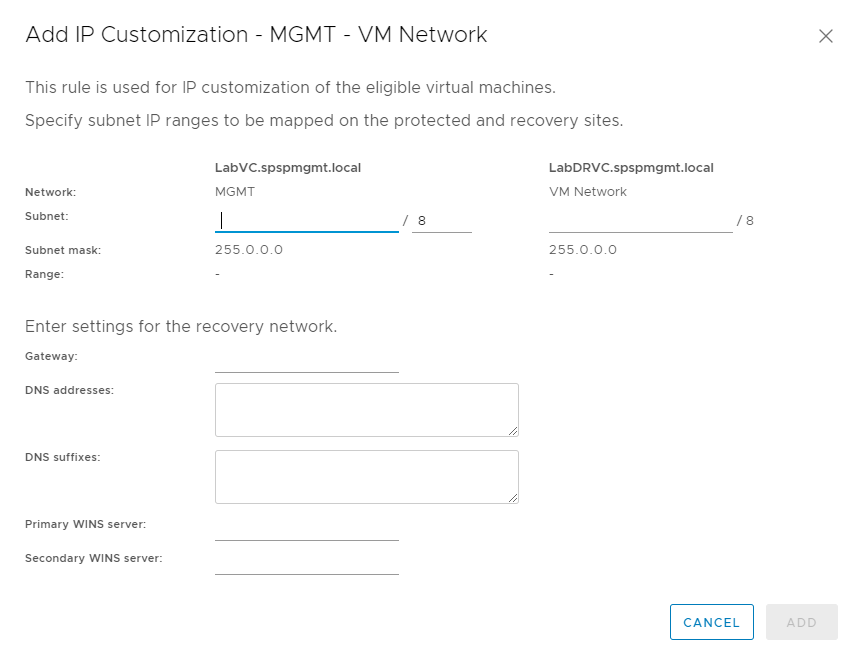Click the LabDRVC recovery site subnet field

tap(640, 220)
